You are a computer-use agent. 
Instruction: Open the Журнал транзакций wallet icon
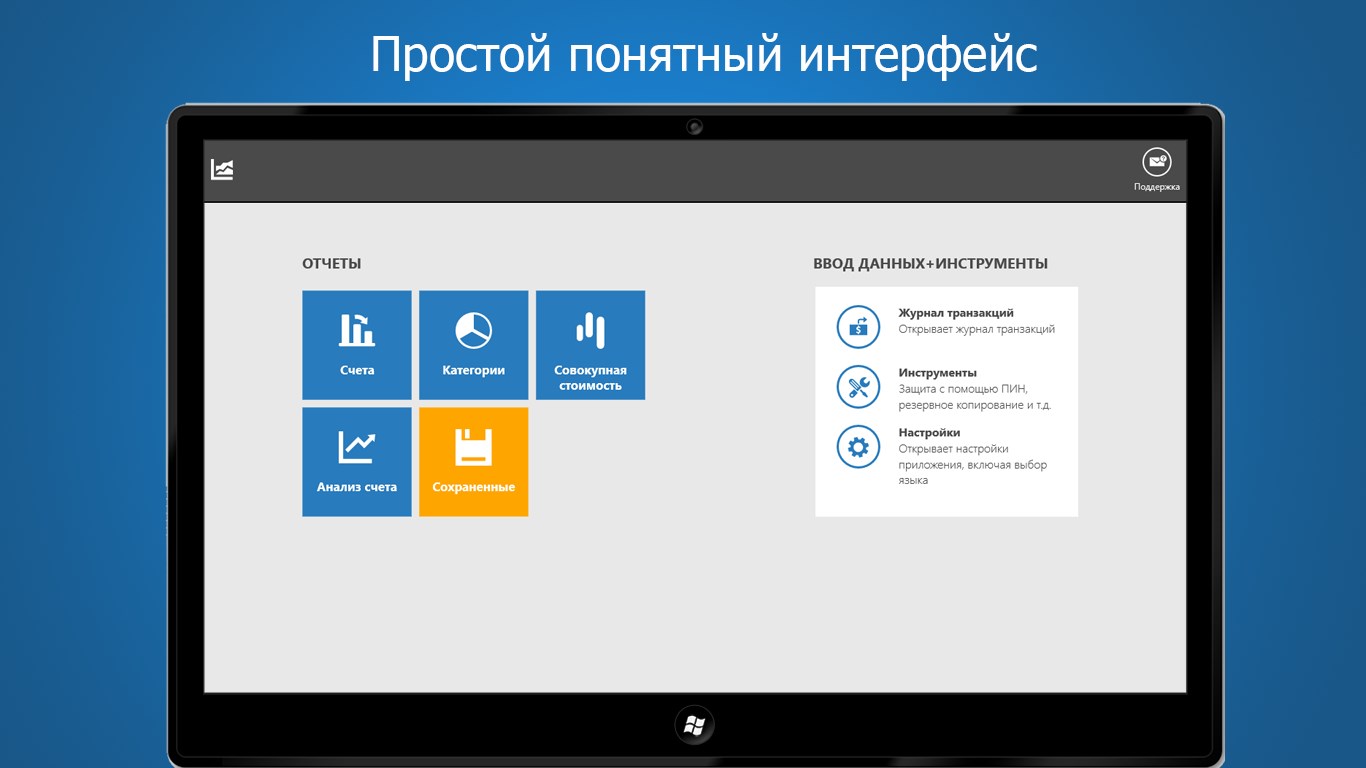click(x=857, y=326)
